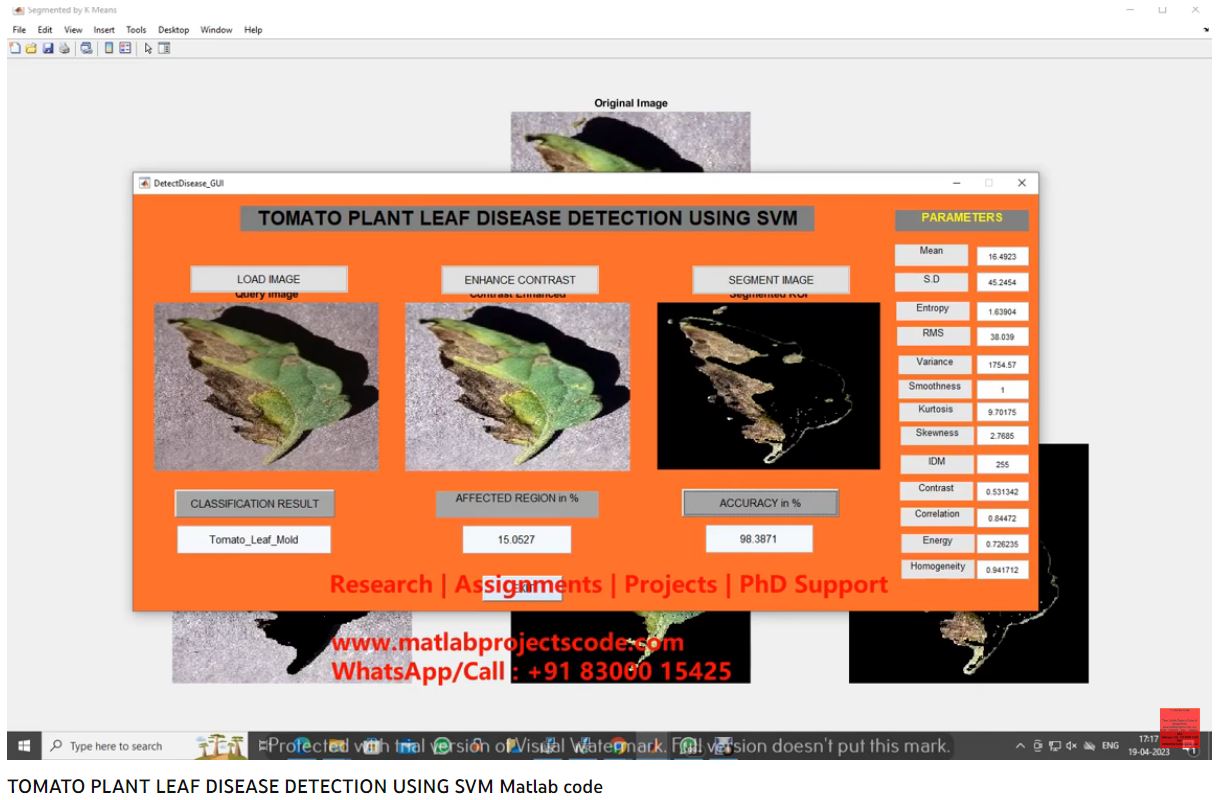Click the IDM value 255
The height and width of the screenshot is (800, 1221).
point(1002,466)
